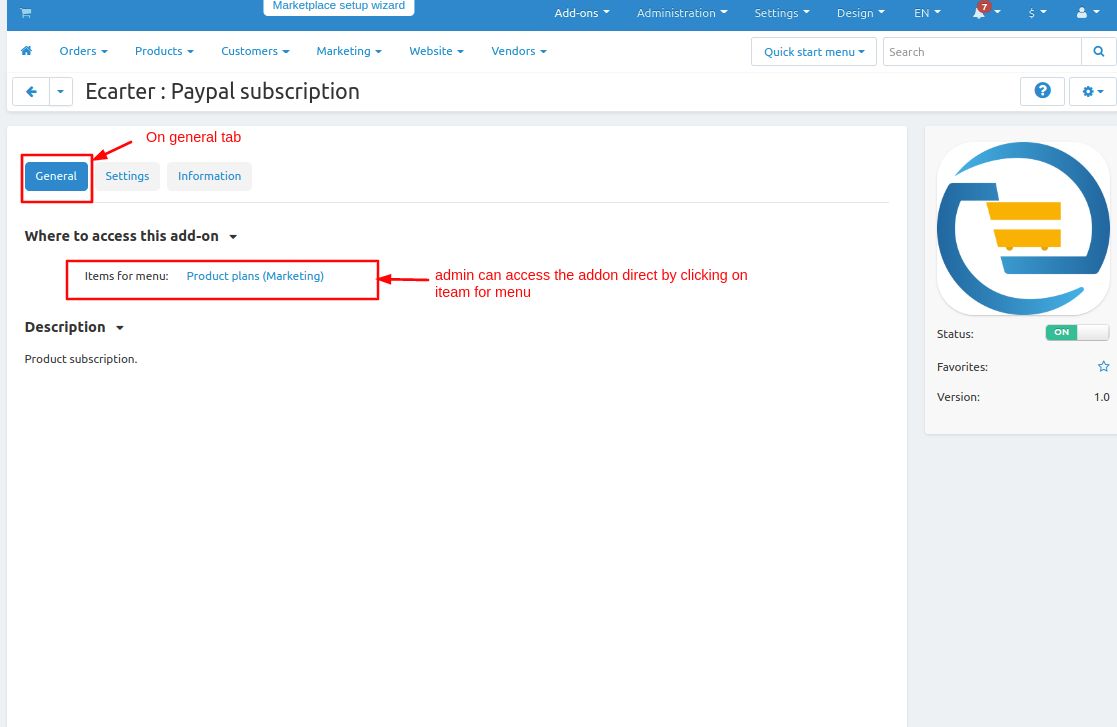Click the shopping cart storefront icon
Screen dimensions: 1117x727
26,13
